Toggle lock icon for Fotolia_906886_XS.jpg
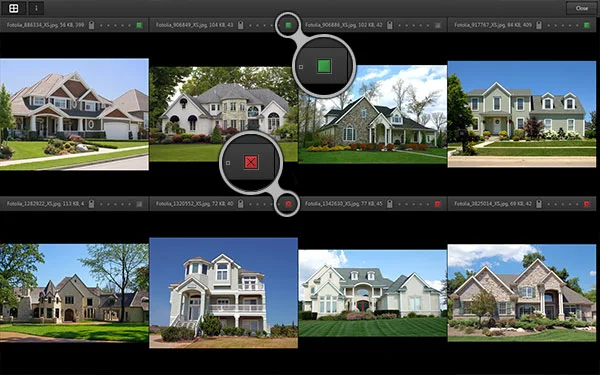 point(390,25)
